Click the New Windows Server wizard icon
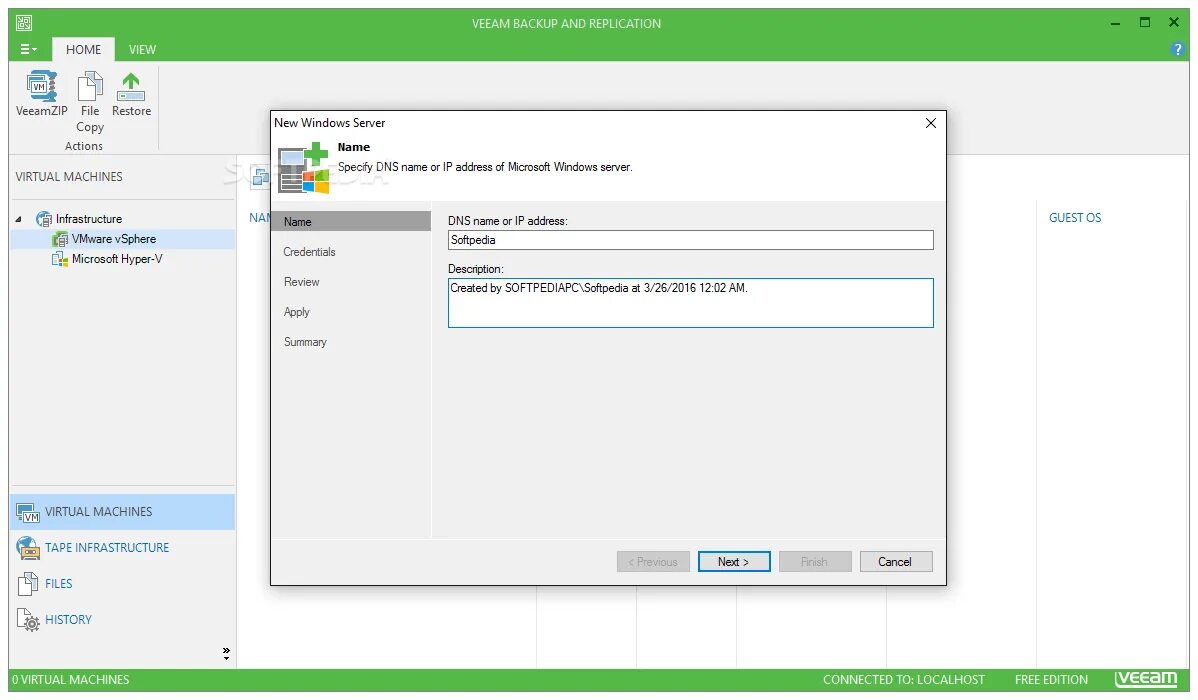1198x700 pixels. 303,169
